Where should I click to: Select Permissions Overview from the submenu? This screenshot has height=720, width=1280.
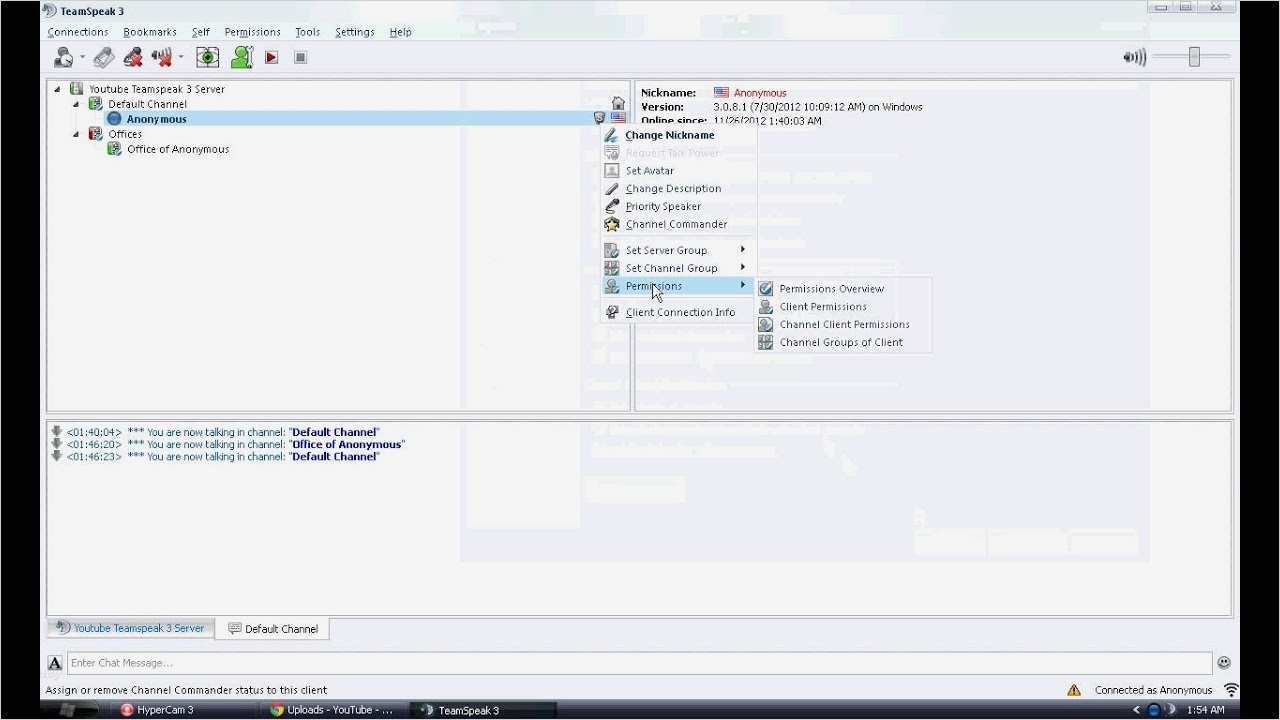point(831,288)
